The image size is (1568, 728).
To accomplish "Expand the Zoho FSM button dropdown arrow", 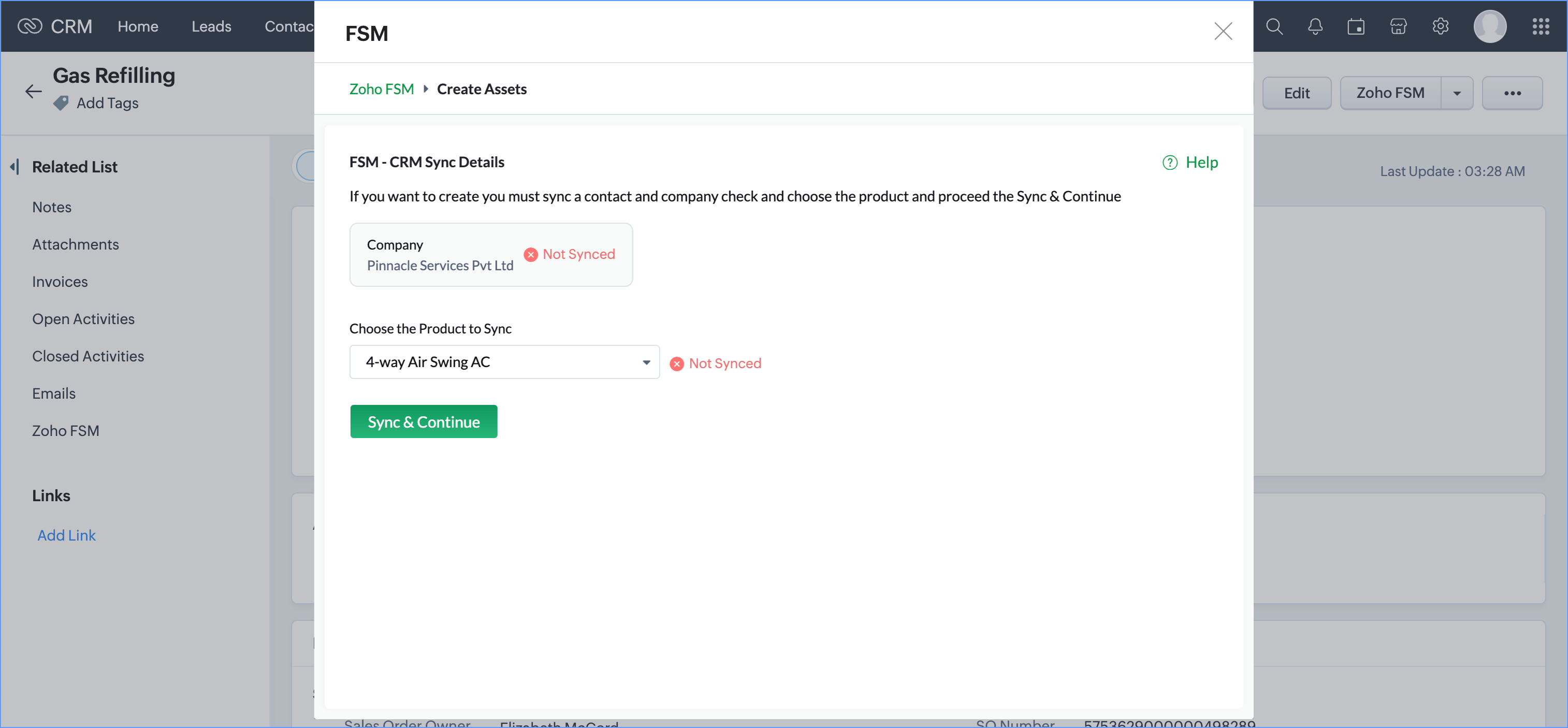I will pyautogui.click(x=1457, y=93).
